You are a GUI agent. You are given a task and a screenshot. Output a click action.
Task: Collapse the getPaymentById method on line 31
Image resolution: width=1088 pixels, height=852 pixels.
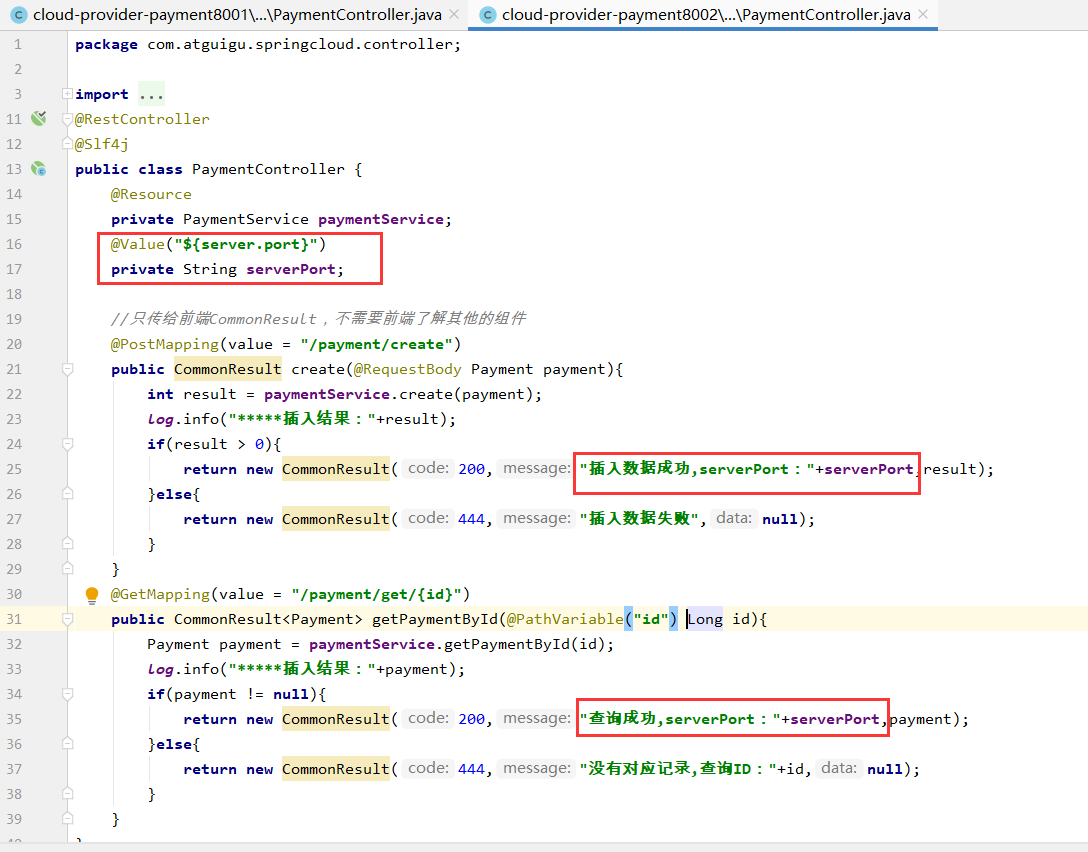(67, 619)
